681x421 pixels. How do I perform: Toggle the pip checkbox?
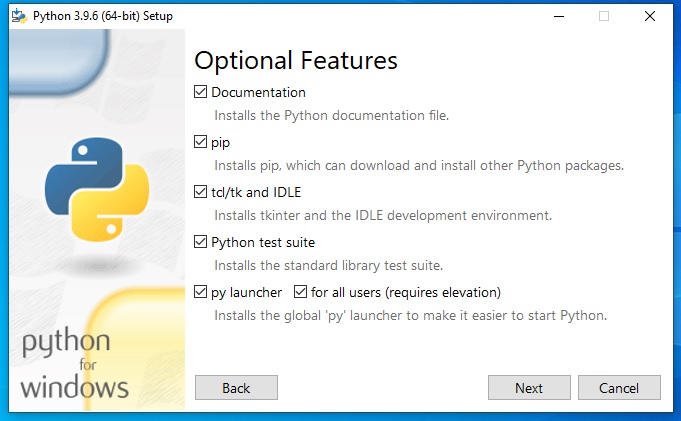201,142
